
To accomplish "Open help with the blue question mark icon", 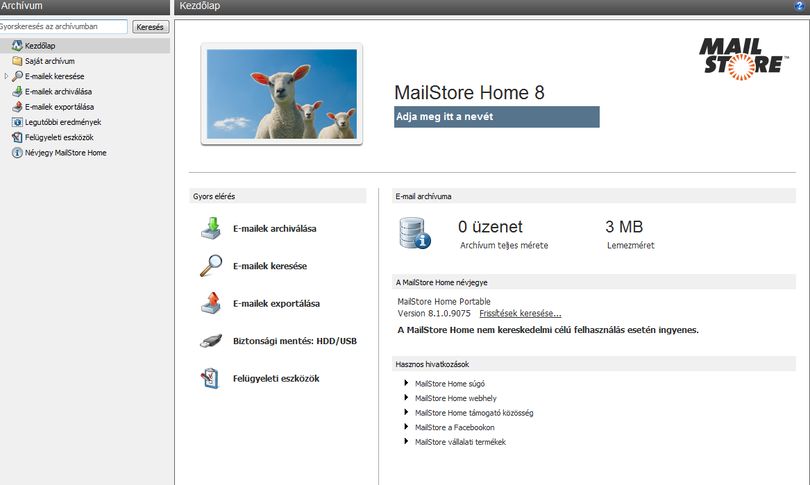I will [799, 6].
